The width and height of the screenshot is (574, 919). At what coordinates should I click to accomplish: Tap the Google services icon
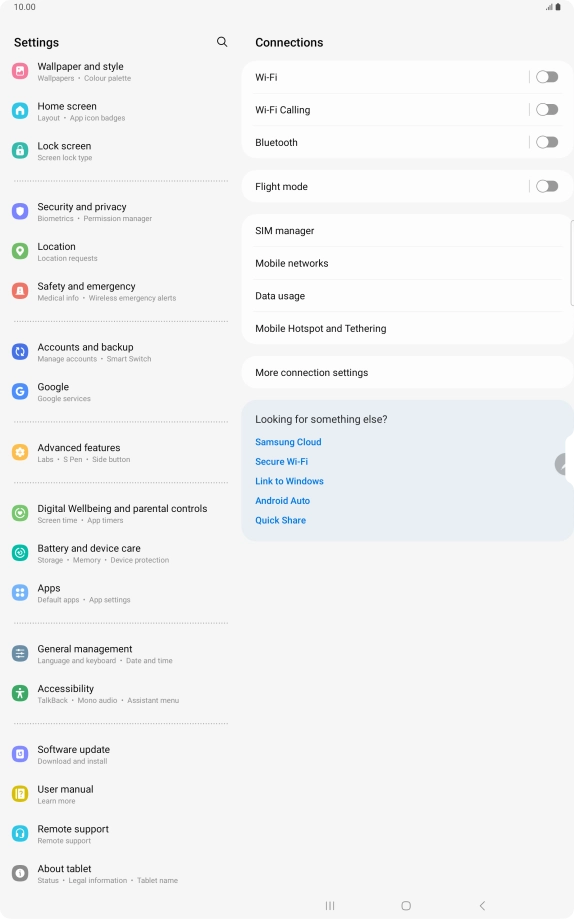tap(20, 392)
